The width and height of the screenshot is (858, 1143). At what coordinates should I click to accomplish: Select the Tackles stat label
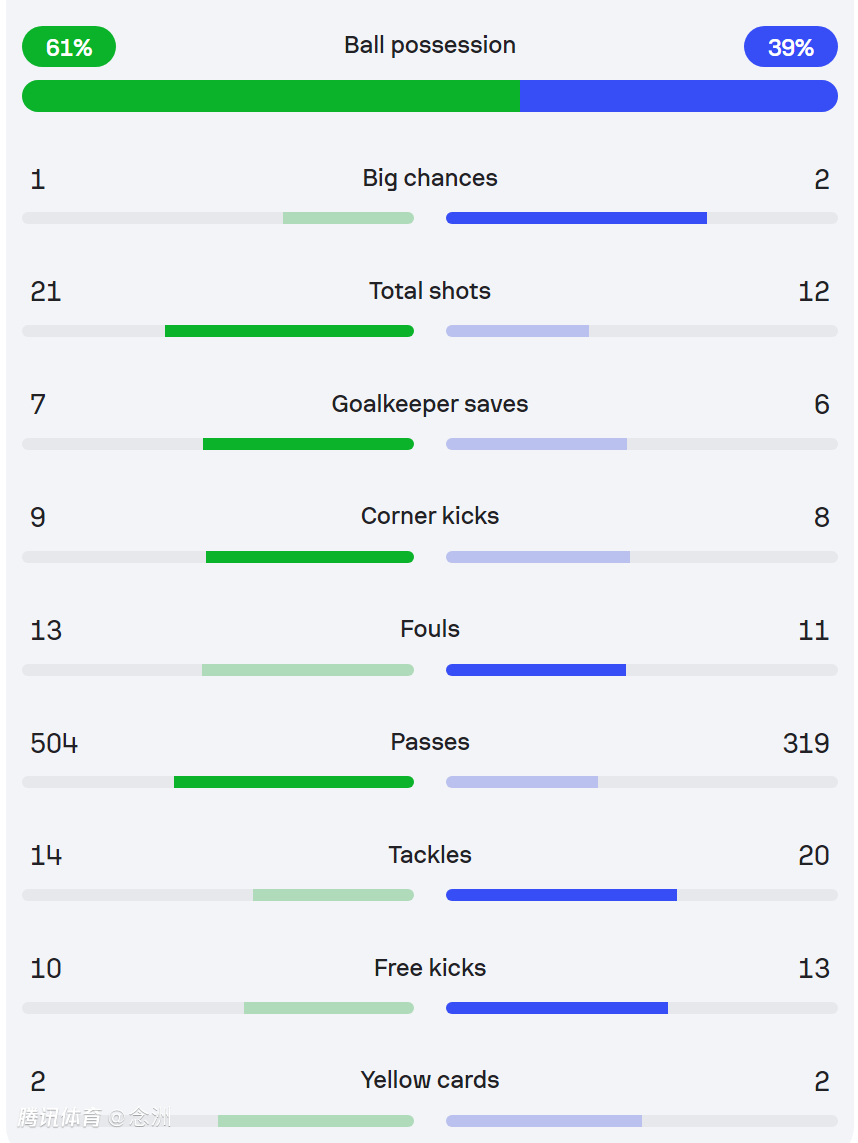430,855
